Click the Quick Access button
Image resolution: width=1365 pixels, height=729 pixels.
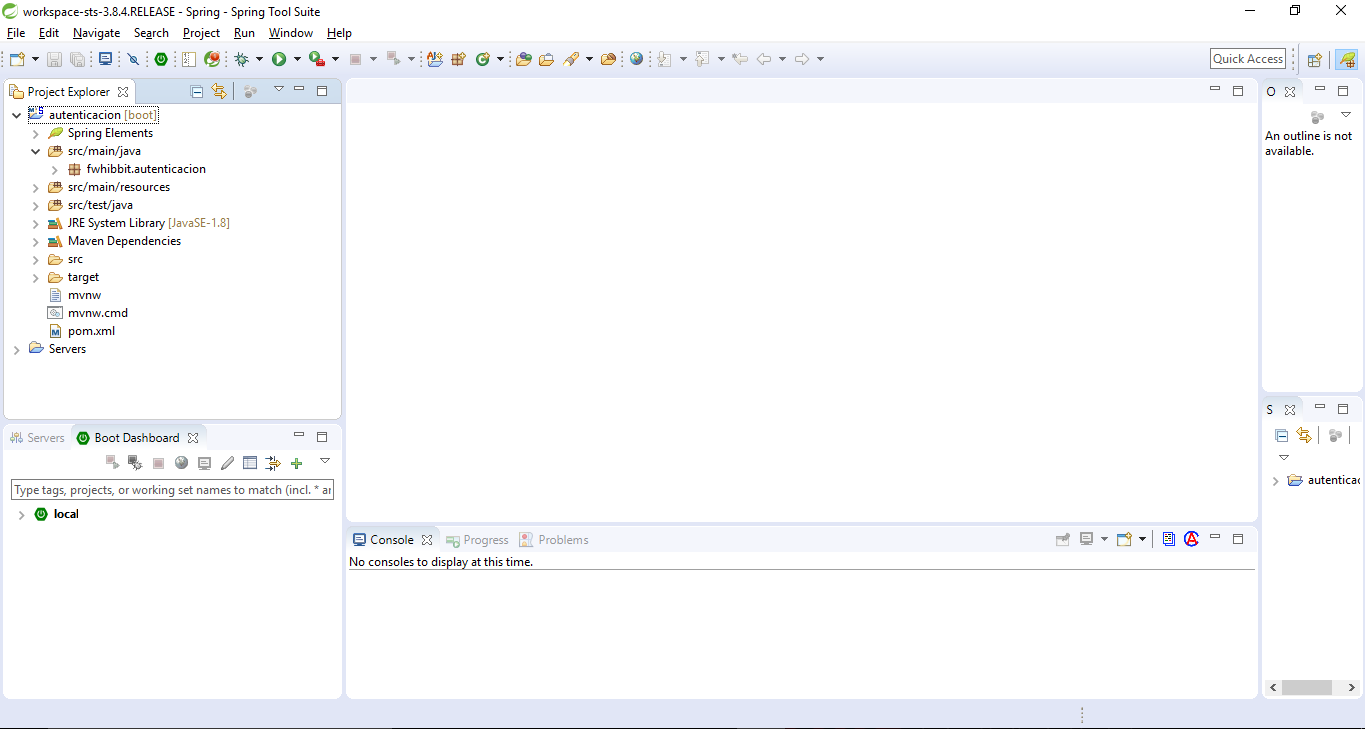(x=1247, y=59)
